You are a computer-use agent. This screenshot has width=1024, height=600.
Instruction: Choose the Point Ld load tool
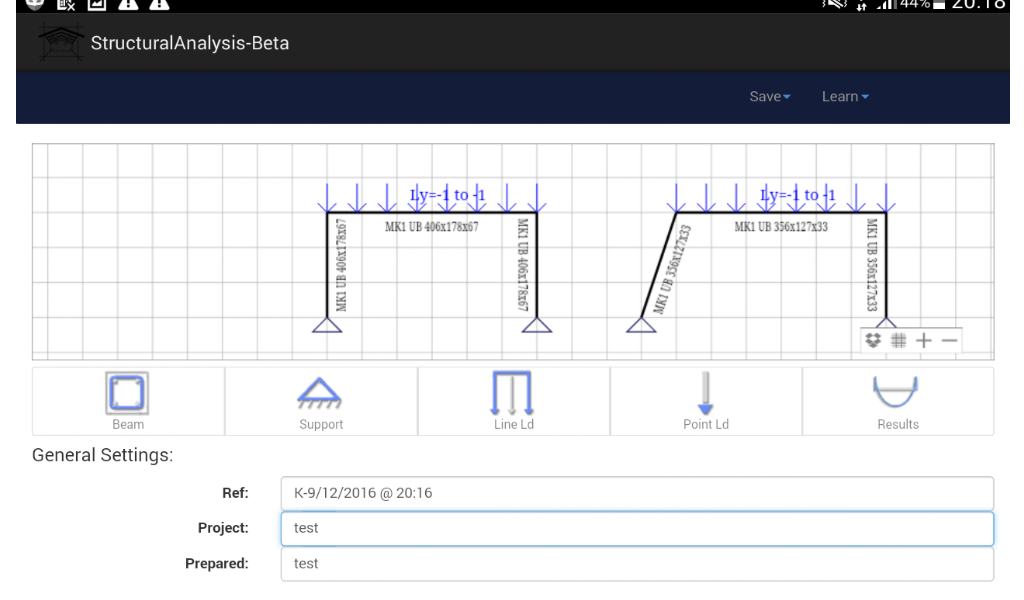(x=705, y=401)
